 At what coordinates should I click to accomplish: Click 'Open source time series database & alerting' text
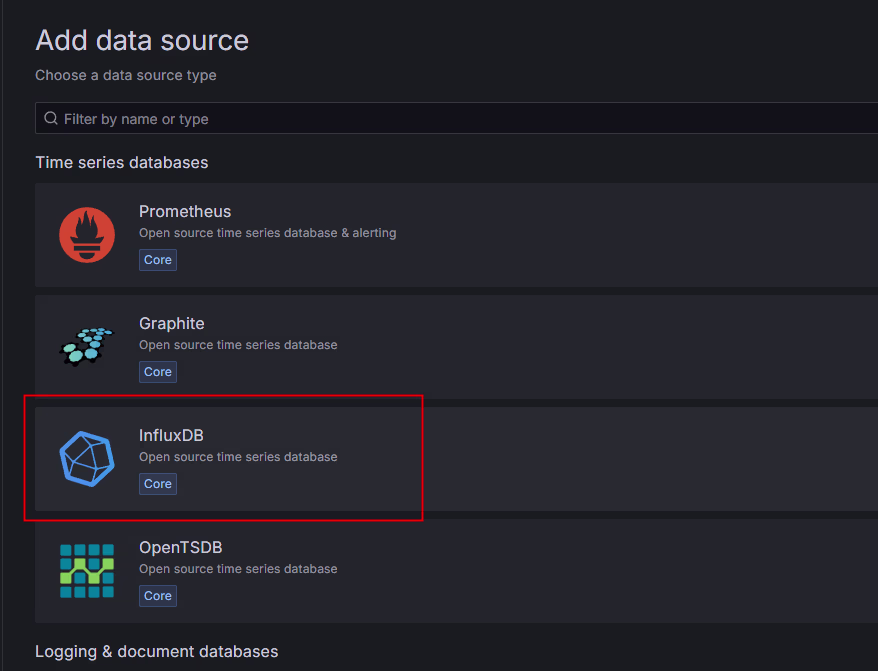point(268,233)
